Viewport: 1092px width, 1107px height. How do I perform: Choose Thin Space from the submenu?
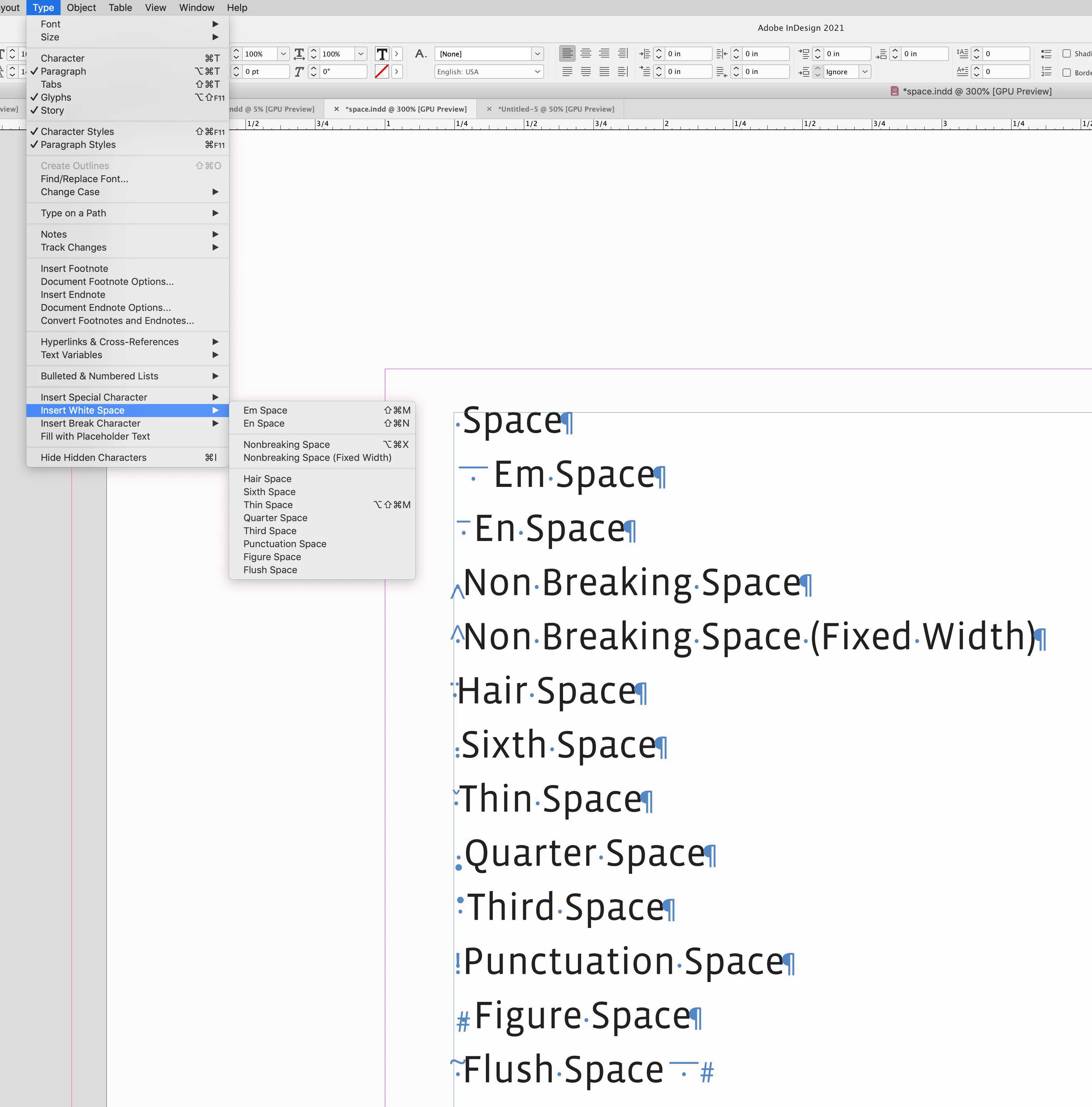(268, 505)
